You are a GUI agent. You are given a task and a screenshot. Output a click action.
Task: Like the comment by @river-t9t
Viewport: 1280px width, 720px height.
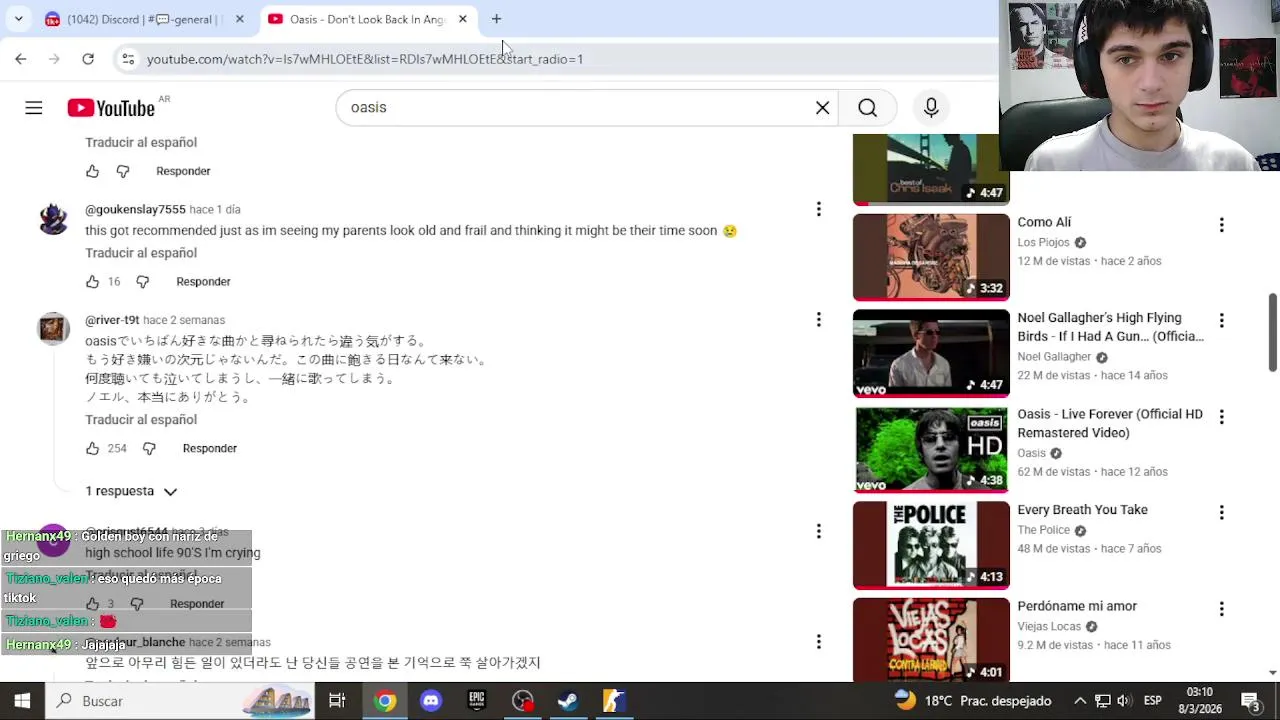coord(92,449)
